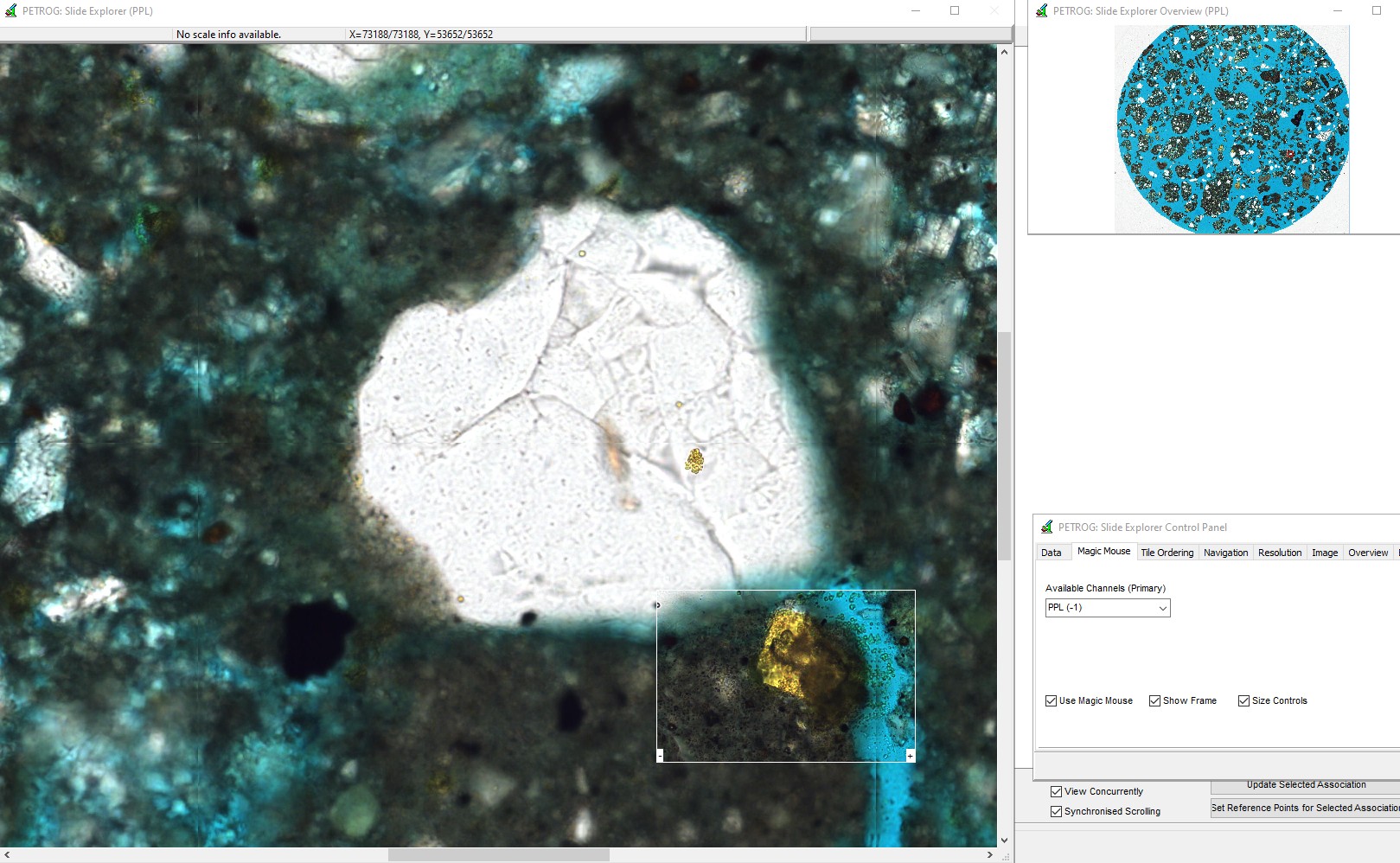The image size is (1400, 863).
Task: Click the horizontal scrollbar thumb
Action: (499, 854)
